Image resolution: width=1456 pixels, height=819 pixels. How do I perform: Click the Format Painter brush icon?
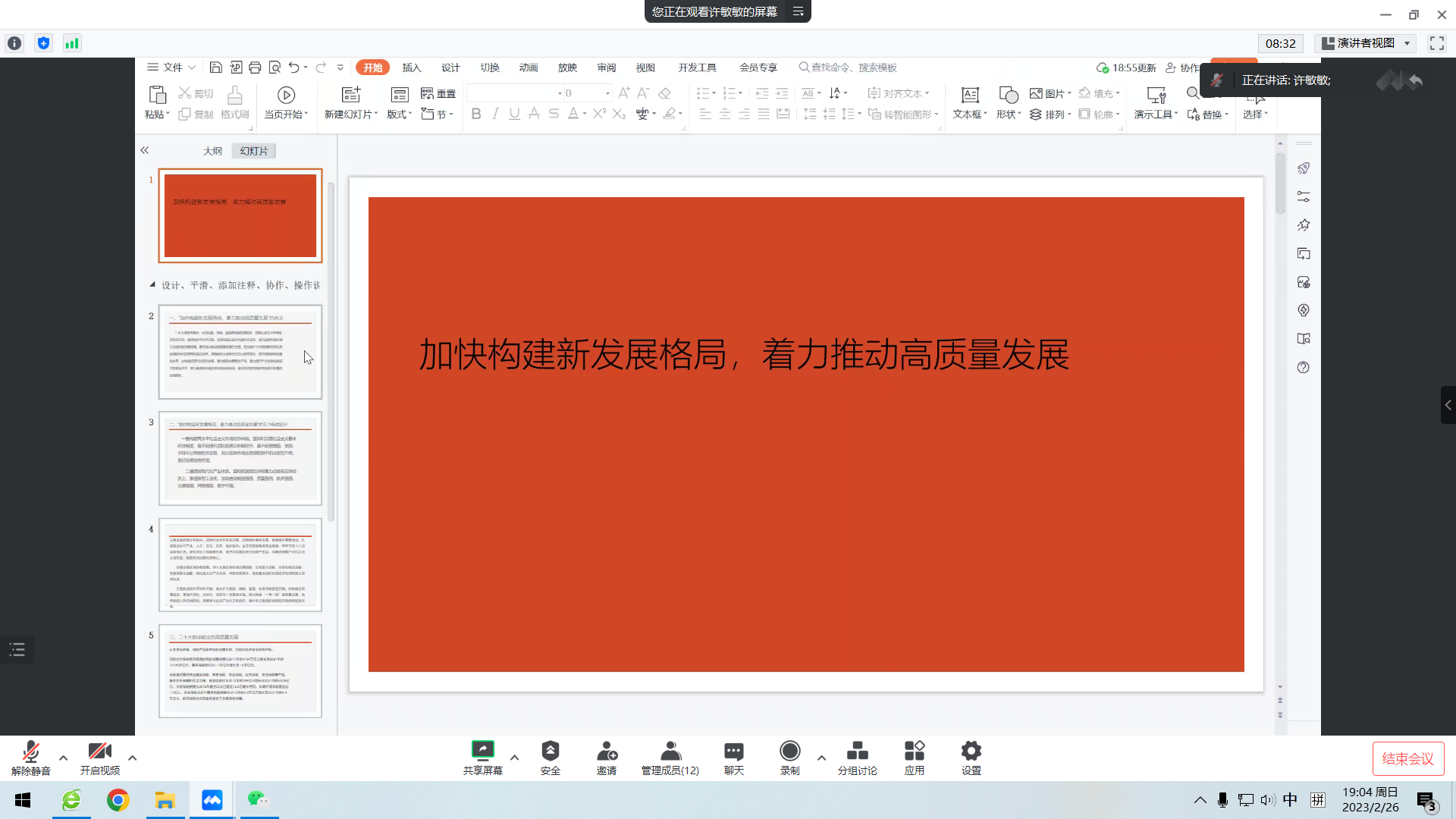[235, 95]
